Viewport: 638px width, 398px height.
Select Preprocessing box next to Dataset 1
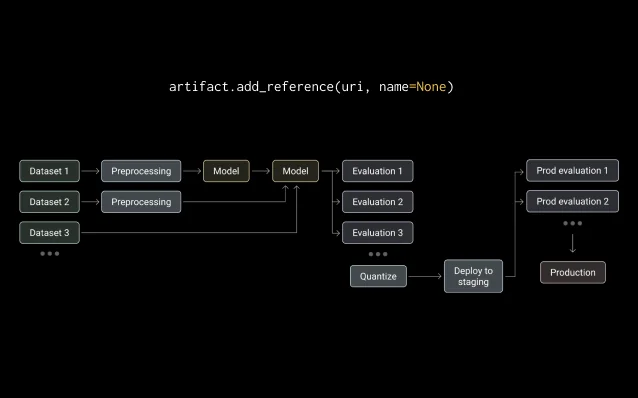point(141,171)
